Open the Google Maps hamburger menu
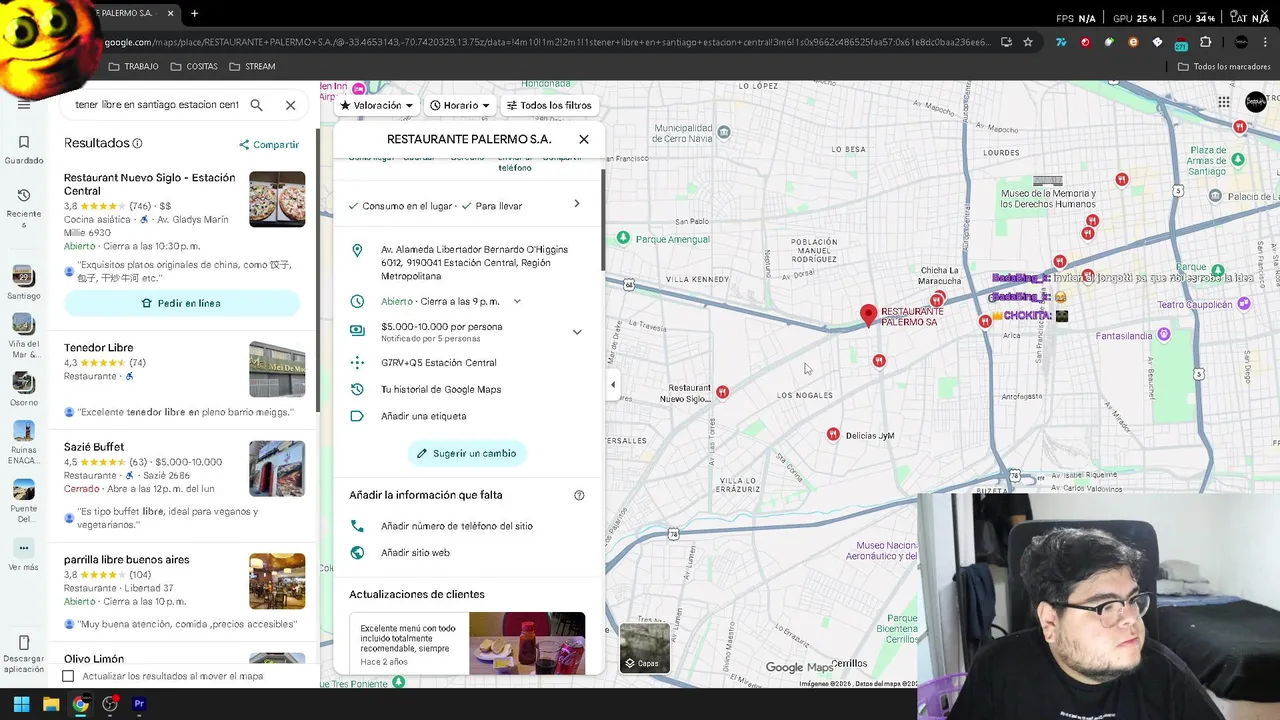Image resolution: width=1280 pixels, height=720 pixels. point(24,104)
